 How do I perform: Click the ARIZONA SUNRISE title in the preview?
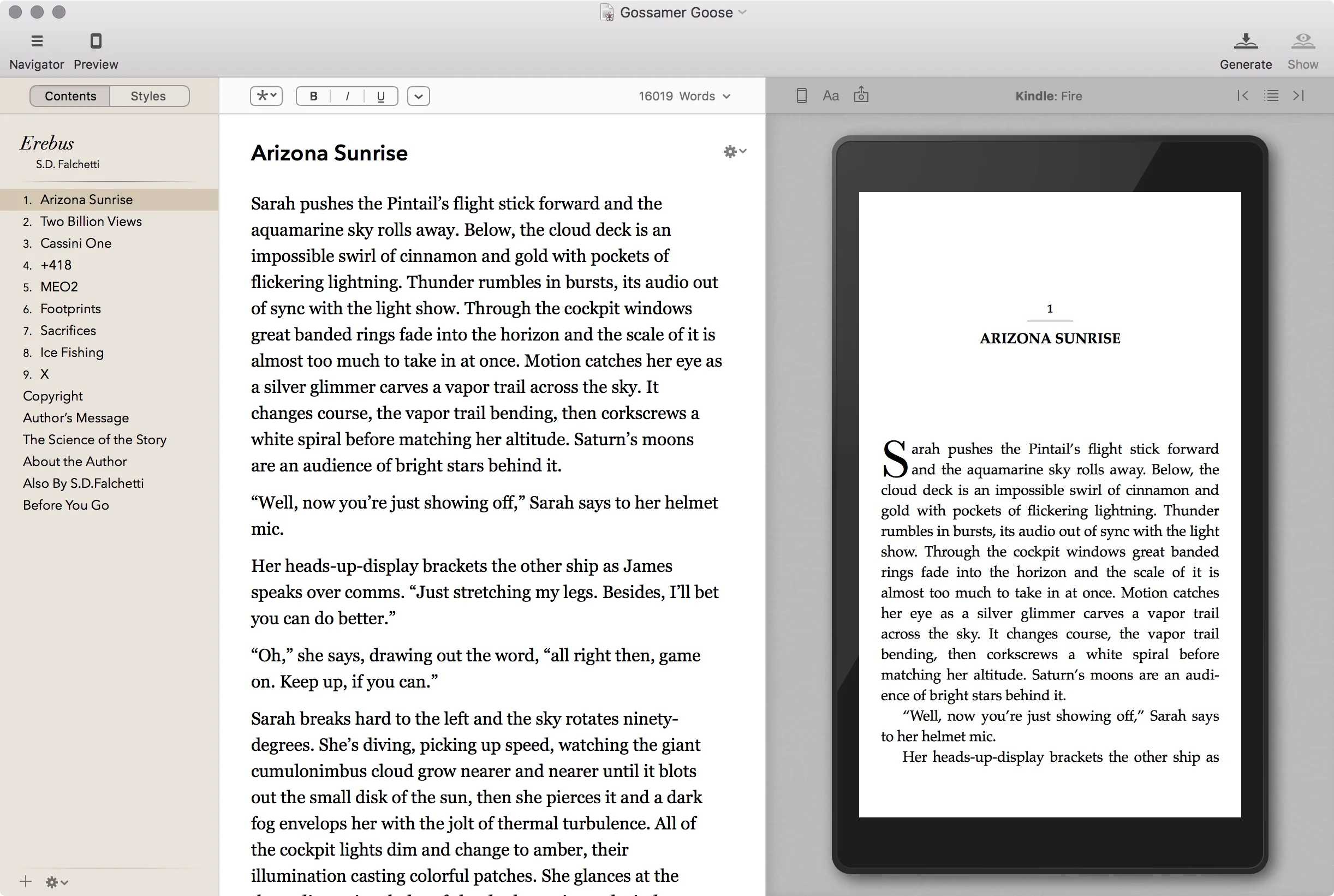[1050, 338]
